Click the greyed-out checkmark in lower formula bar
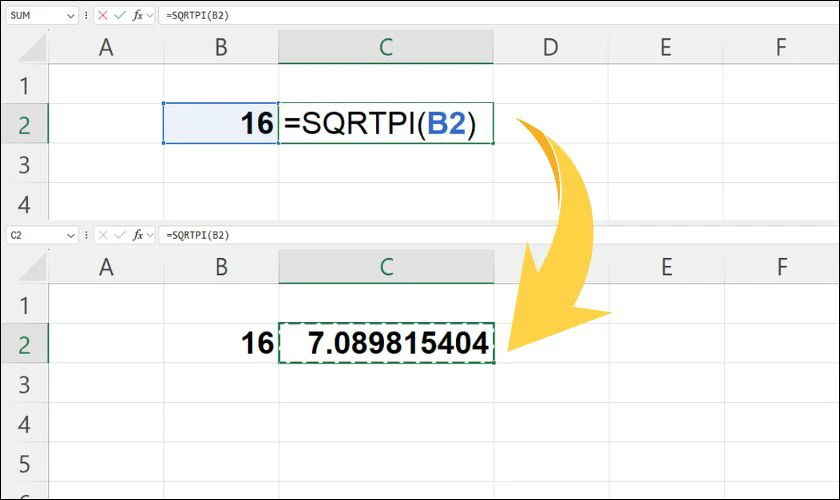 (119, 235)
